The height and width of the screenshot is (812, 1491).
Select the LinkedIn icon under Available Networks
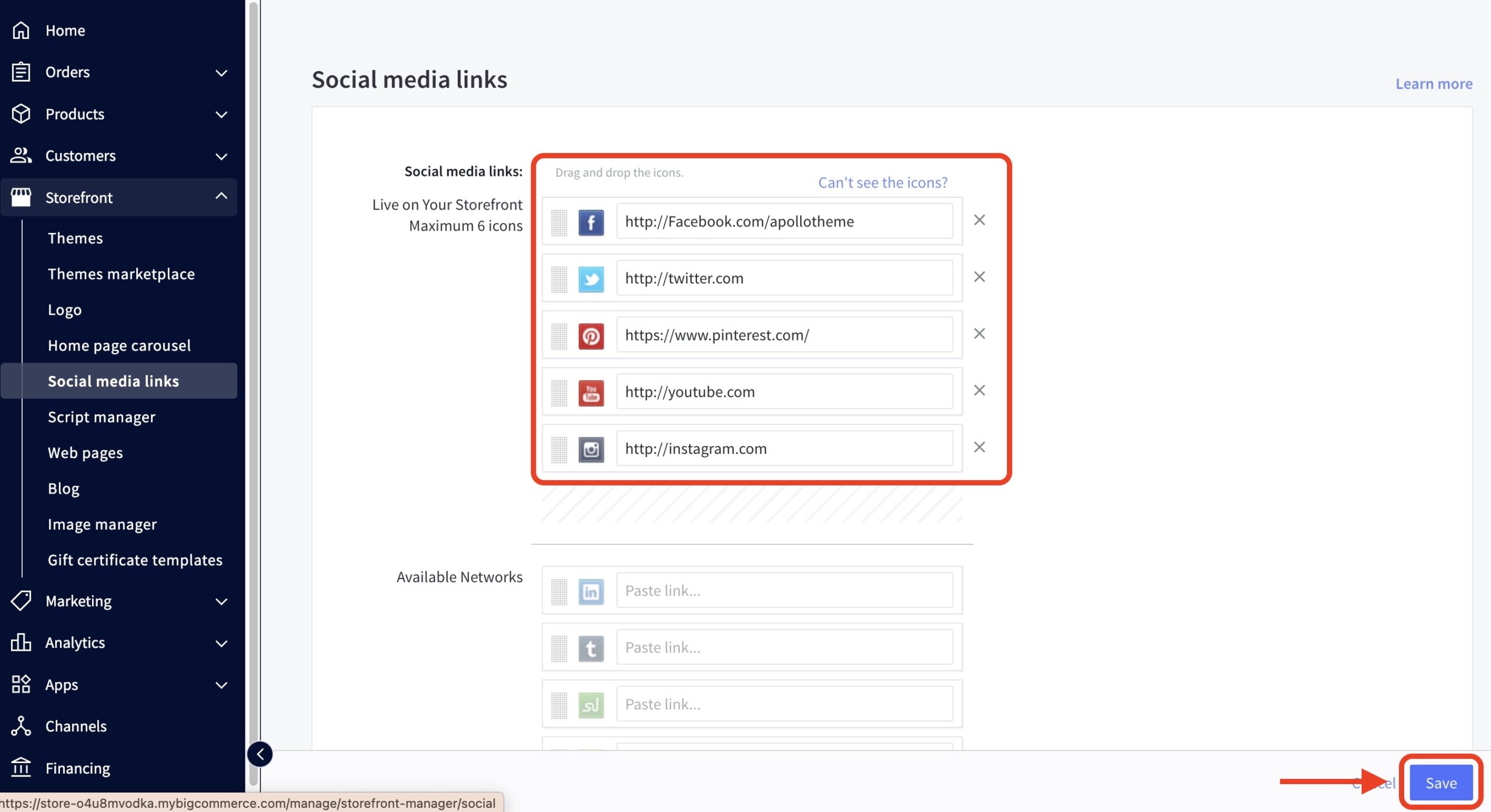[x=591, y=590]
